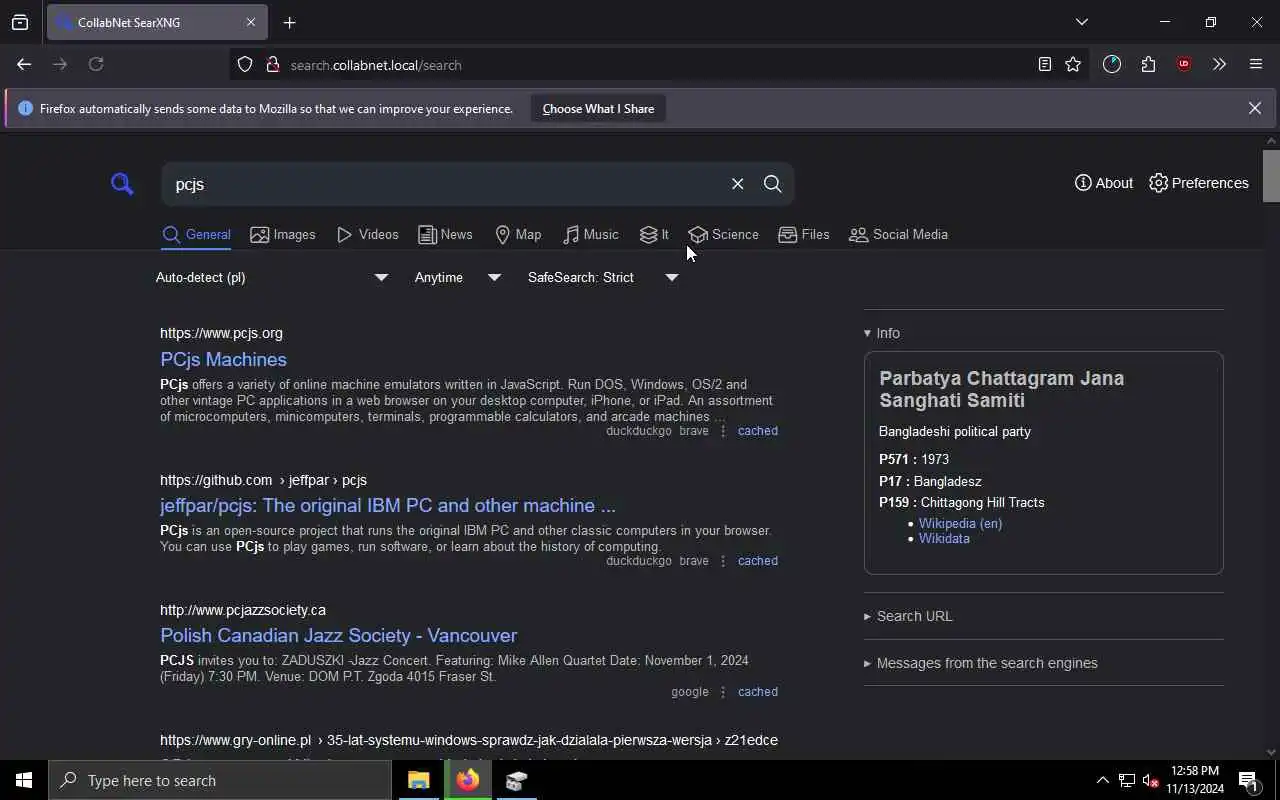The height and width of the screenshot is (800, 1280).
Task: Open the Firefox View icon
Action: (20, 22)
